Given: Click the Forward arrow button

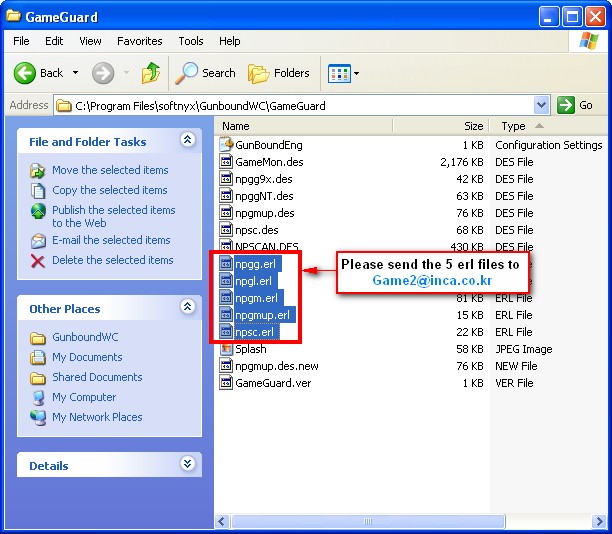Looking at the screenshot, I should (103, 73).
